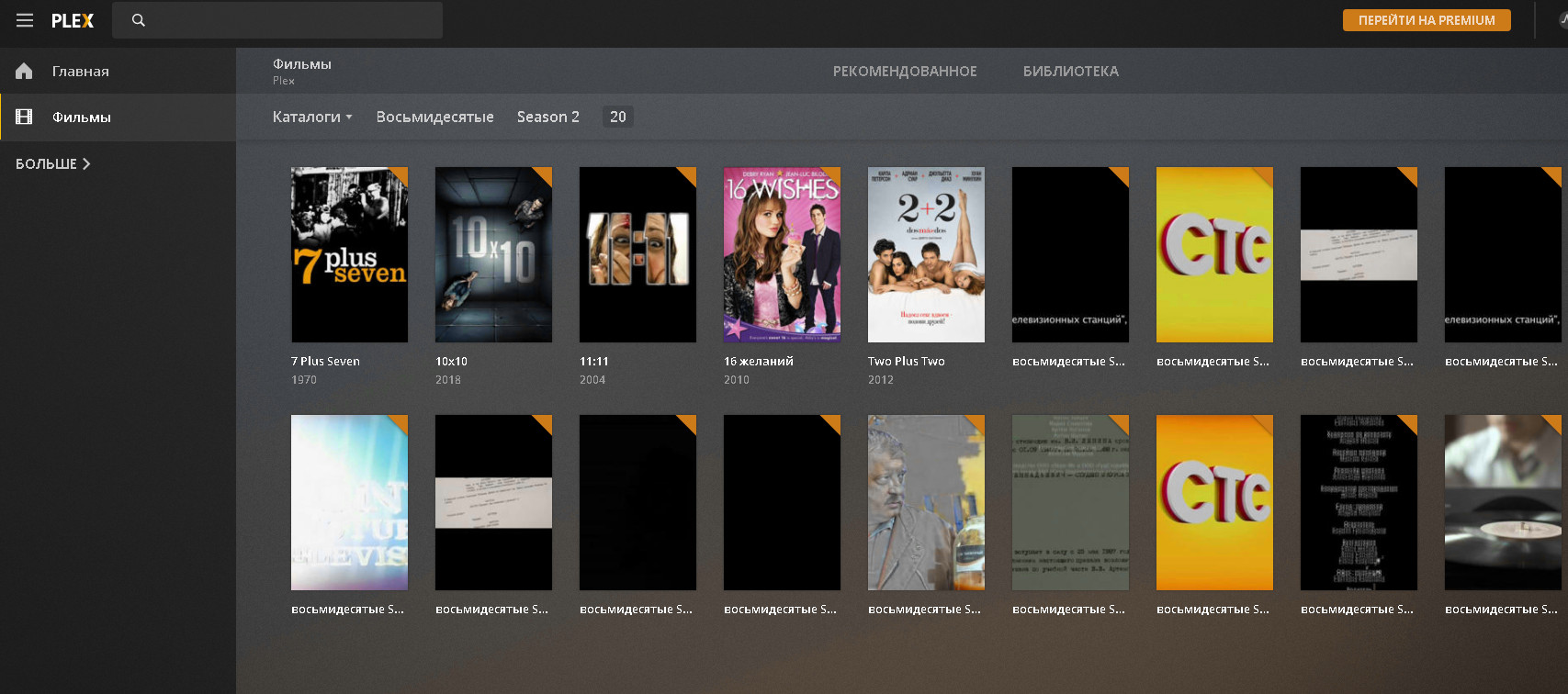1568x694 pixels.
Task: Open the poster with scrolling credits text
Action: click(1359, 502)
